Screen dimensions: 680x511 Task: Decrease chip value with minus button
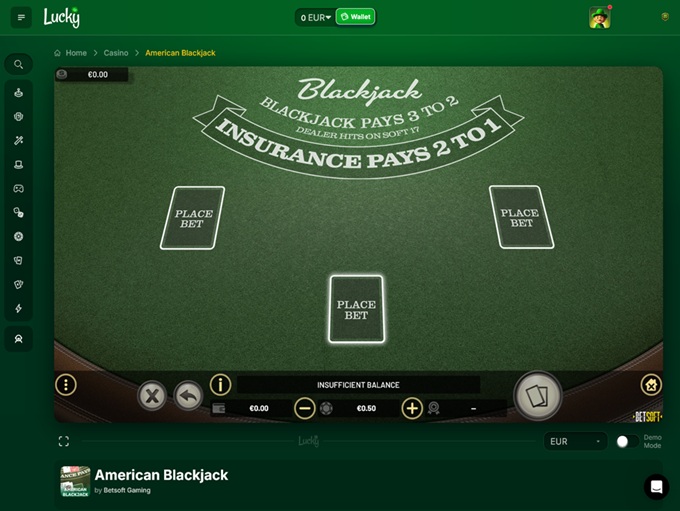click(304, 408)
